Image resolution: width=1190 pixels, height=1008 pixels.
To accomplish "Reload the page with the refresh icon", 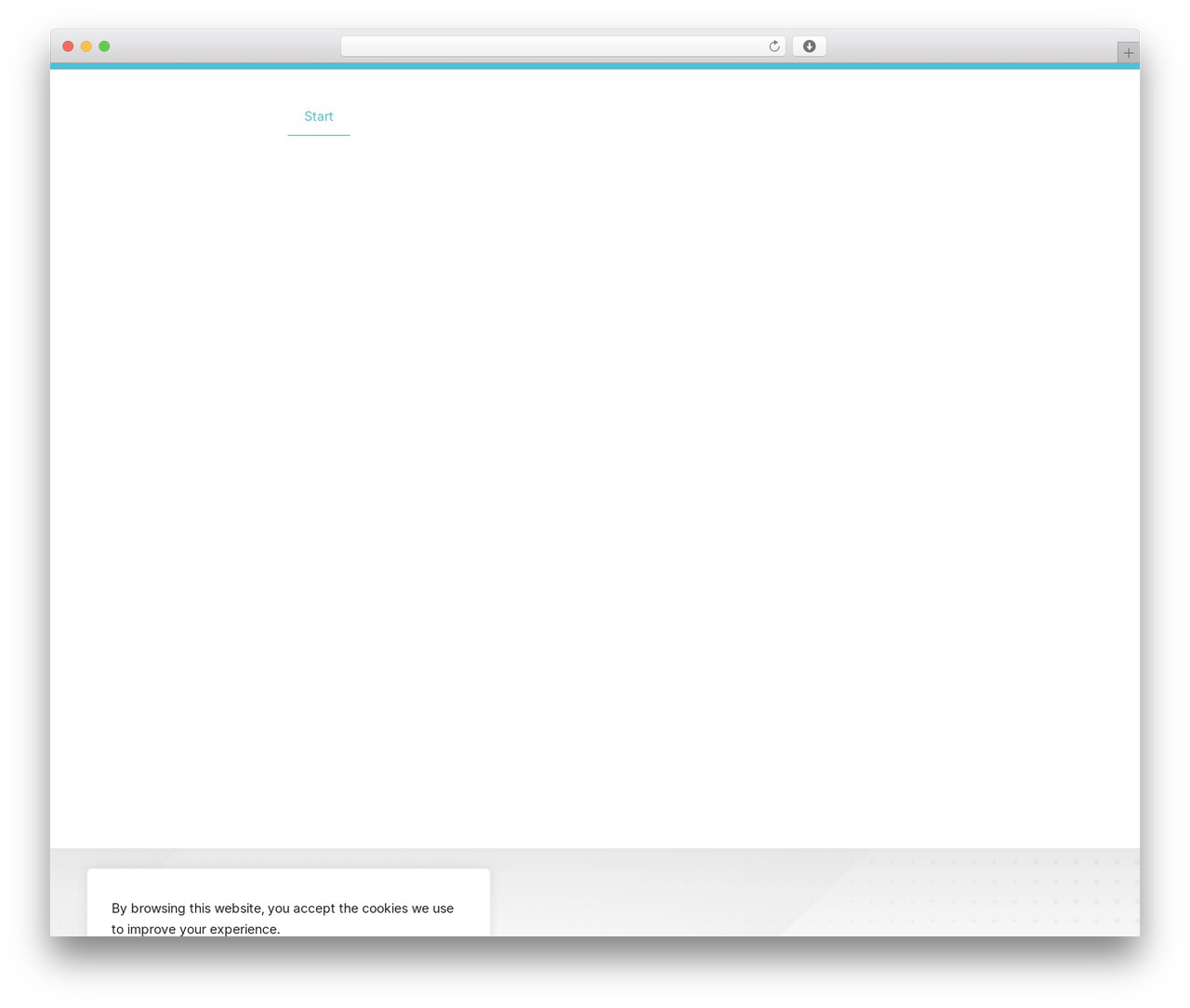I will pyautogui.click(x=773, y=46).
